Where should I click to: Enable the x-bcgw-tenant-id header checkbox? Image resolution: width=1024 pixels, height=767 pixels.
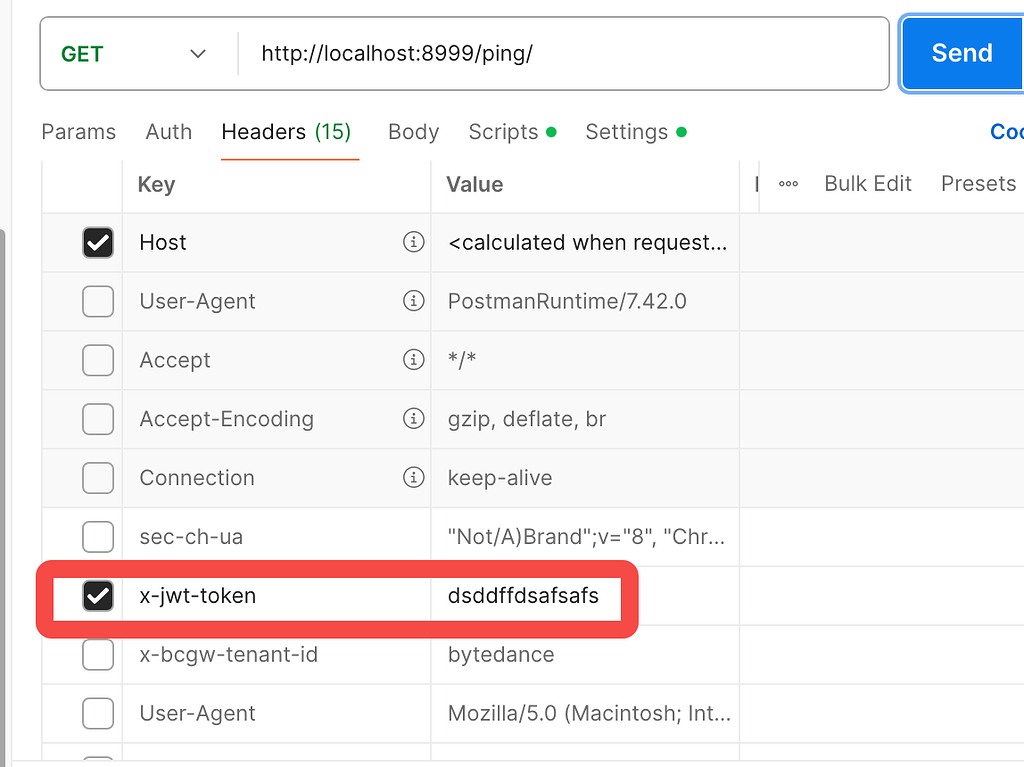[97, 655]
